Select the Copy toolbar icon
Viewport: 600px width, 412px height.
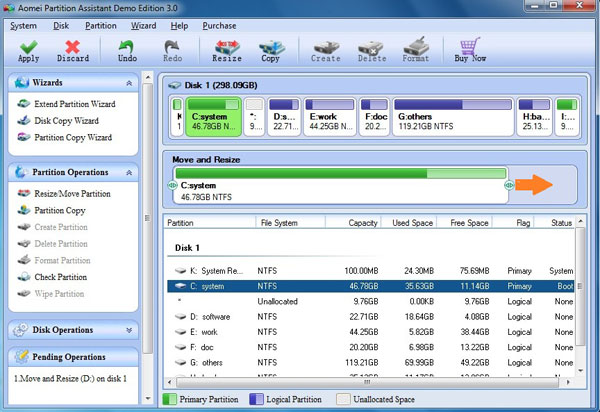tap(271, 51)
